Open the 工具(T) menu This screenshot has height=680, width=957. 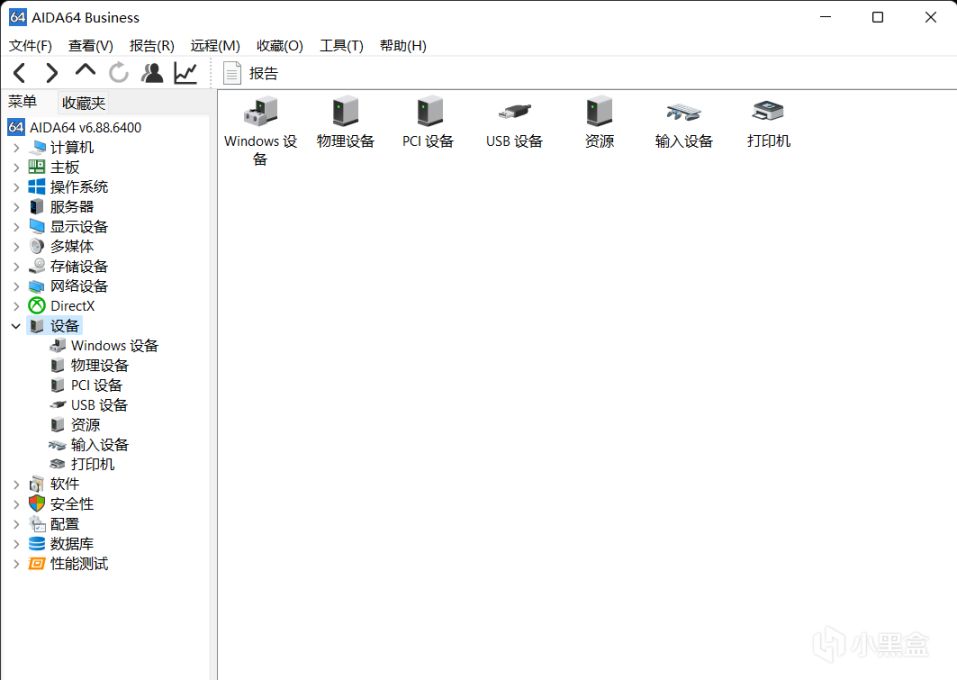[x=341, y=46]
